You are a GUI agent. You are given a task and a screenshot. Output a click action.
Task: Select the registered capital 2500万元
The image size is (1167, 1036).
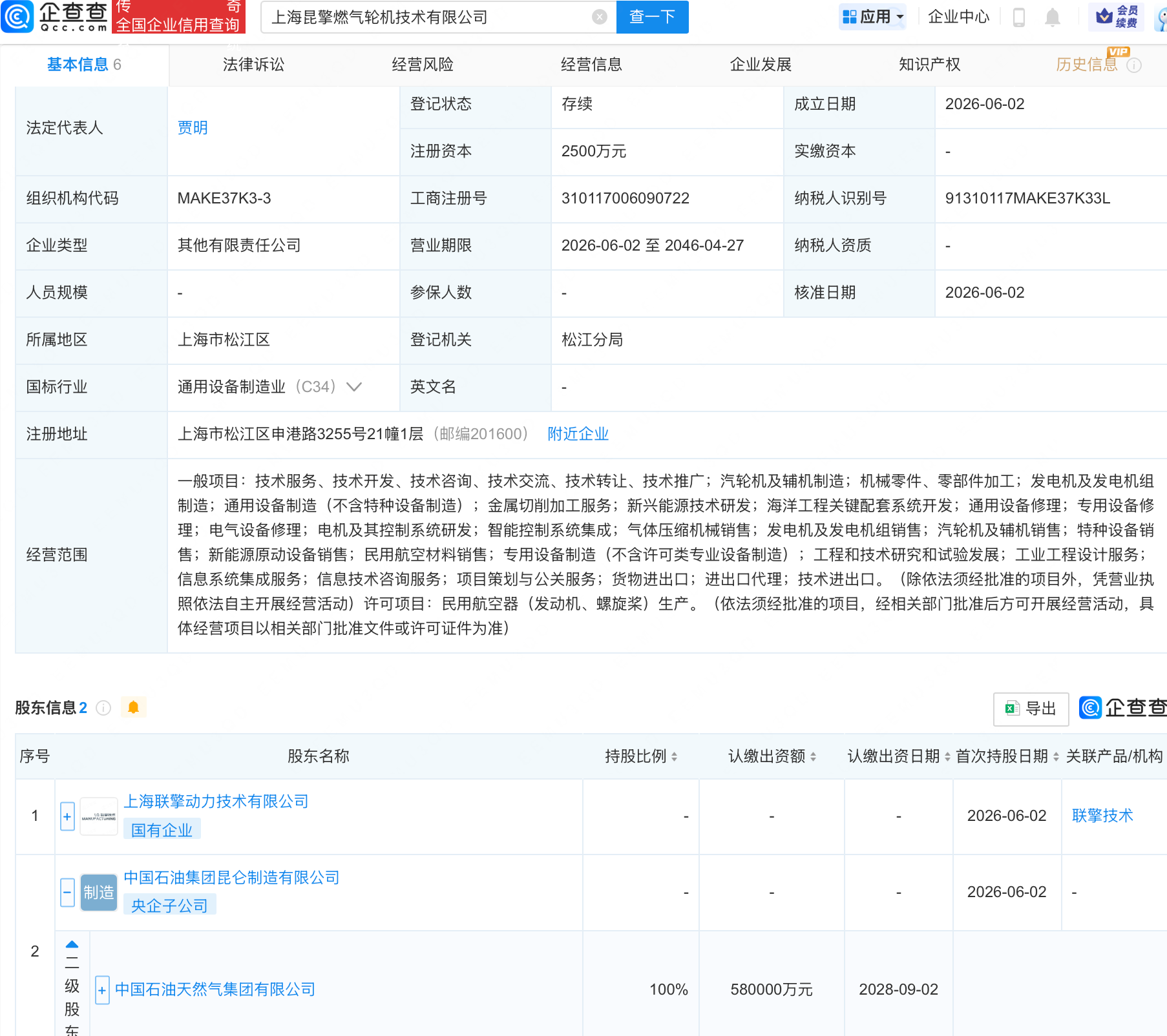point(593,151)
